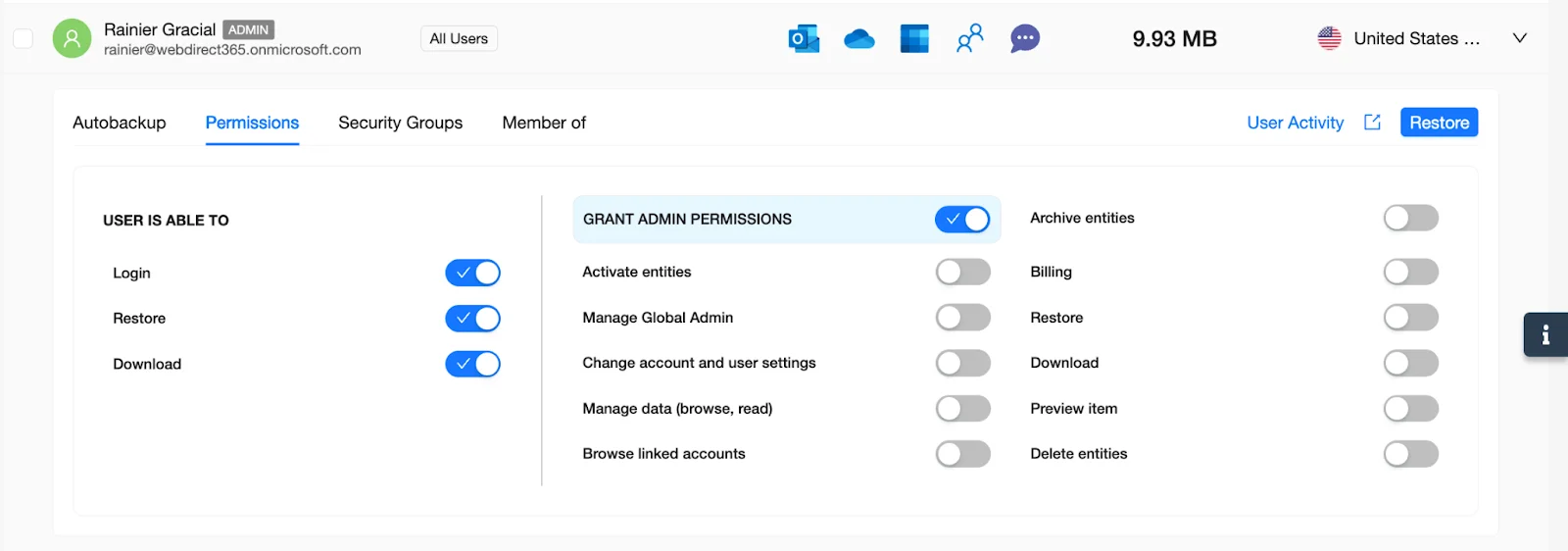1568x551 pixels.
Task: Tick the checkbox beside Rainier Gracial
Action: [x=23, y=39]
